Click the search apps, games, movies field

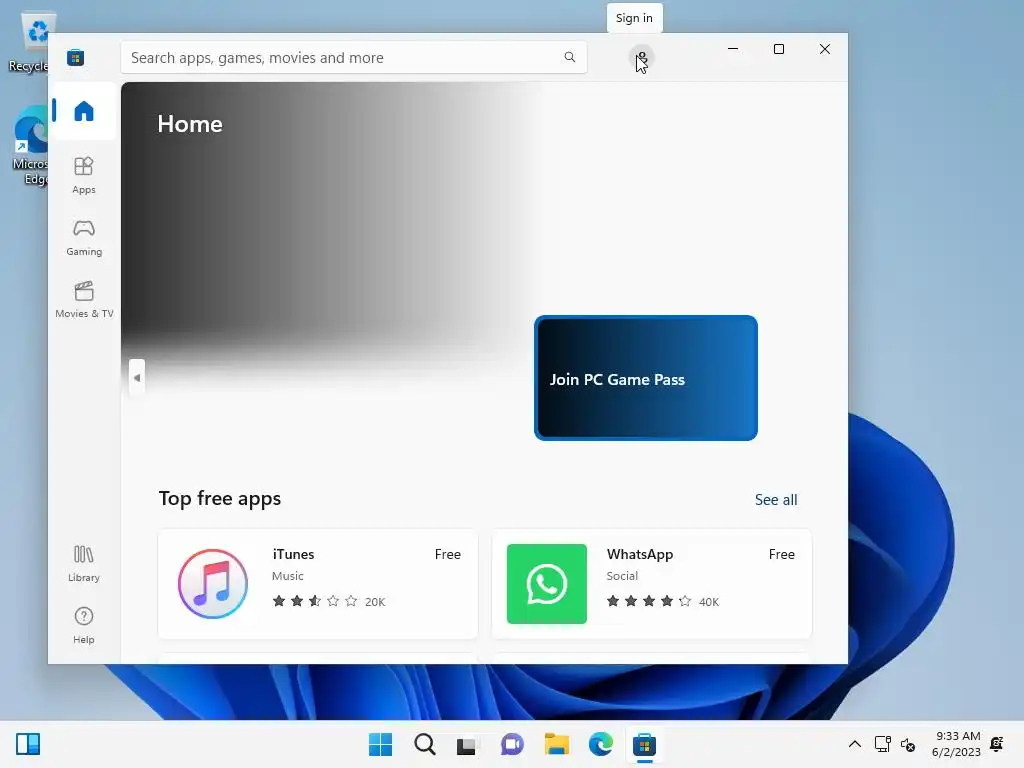[x=353, y=57]
